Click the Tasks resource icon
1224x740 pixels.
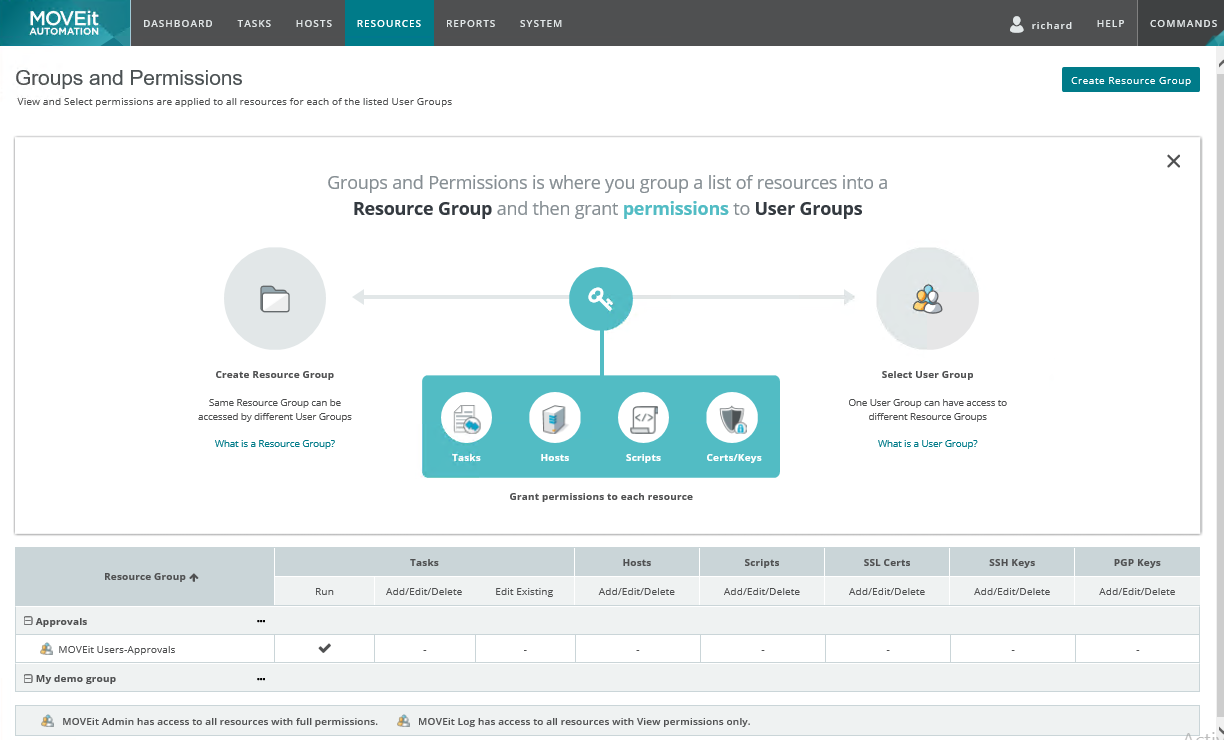466,418
